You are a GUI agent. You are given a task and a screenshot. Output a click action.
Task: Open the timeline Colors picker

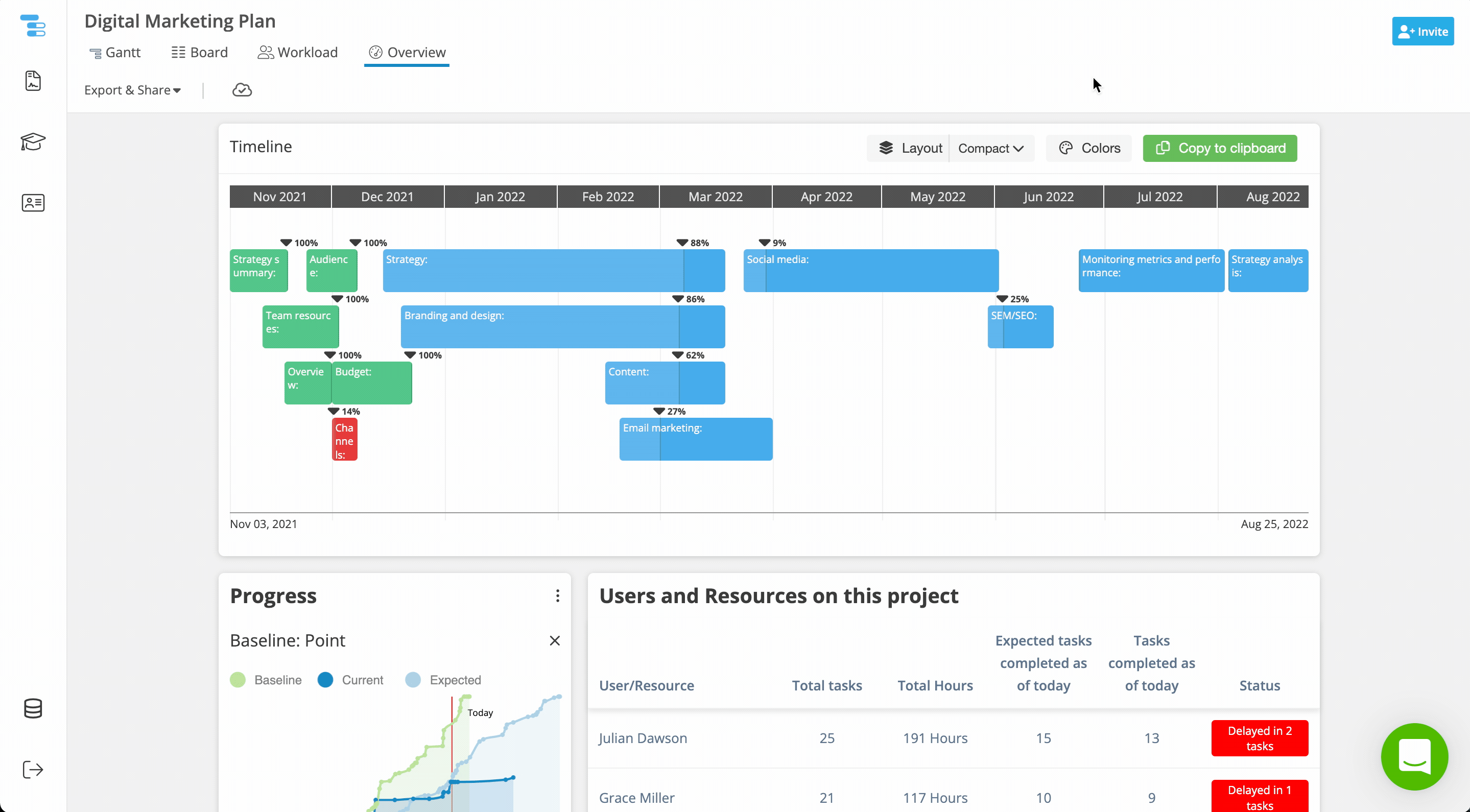1089,149
